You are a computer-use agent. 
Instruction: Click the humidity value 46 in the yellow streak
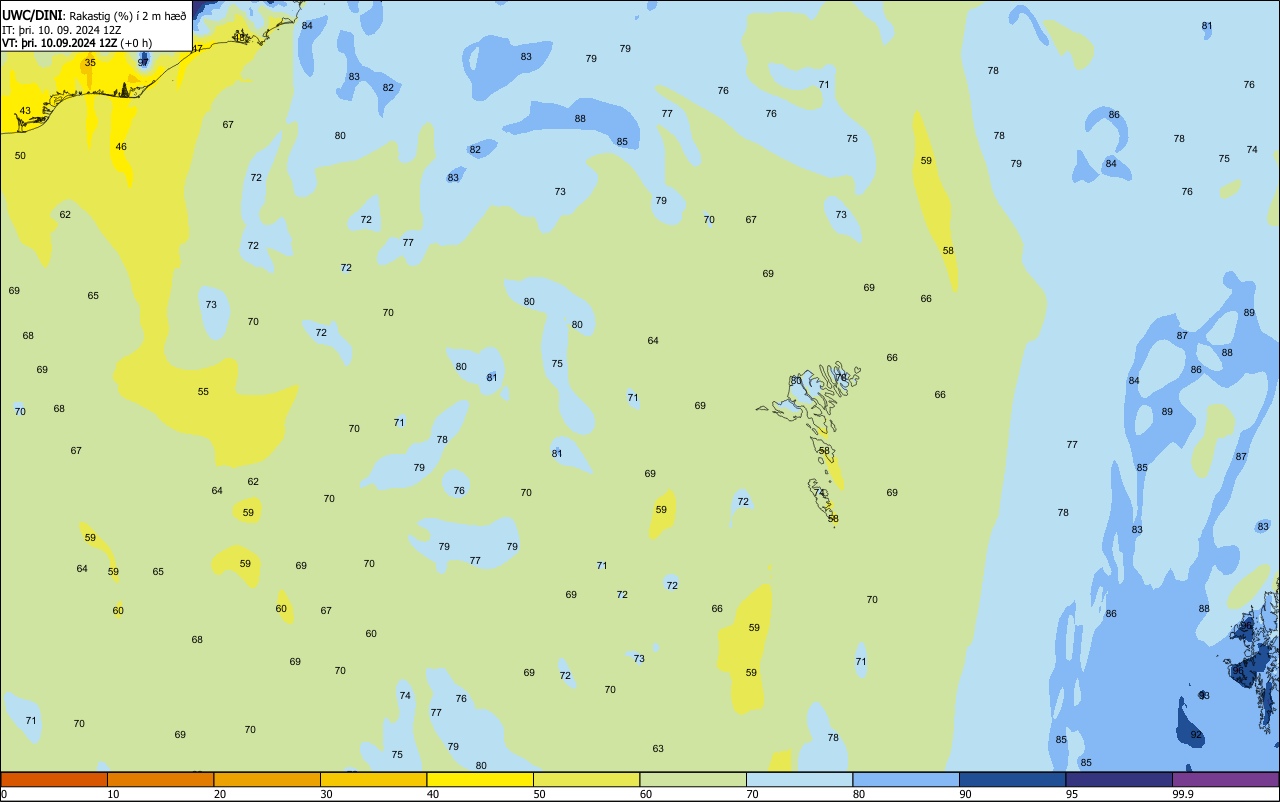121,147
